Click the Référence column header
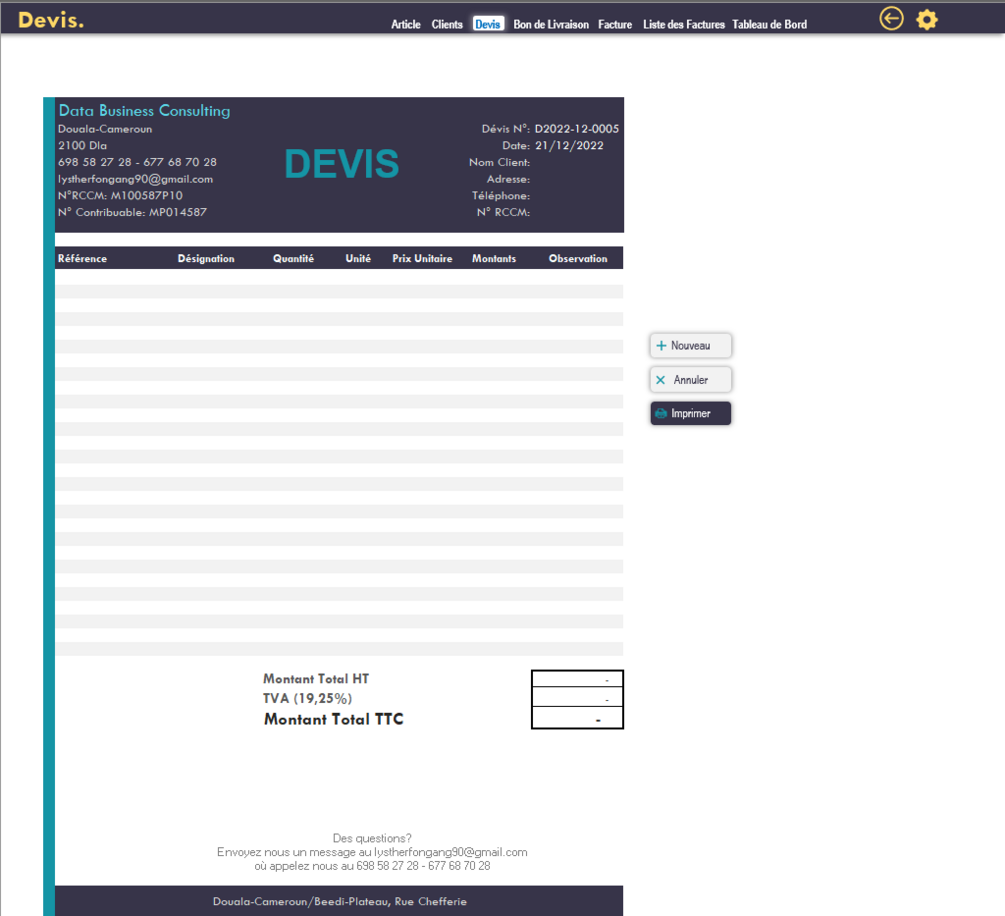This screenshot has width=1005, height=916. coord(82,258)
